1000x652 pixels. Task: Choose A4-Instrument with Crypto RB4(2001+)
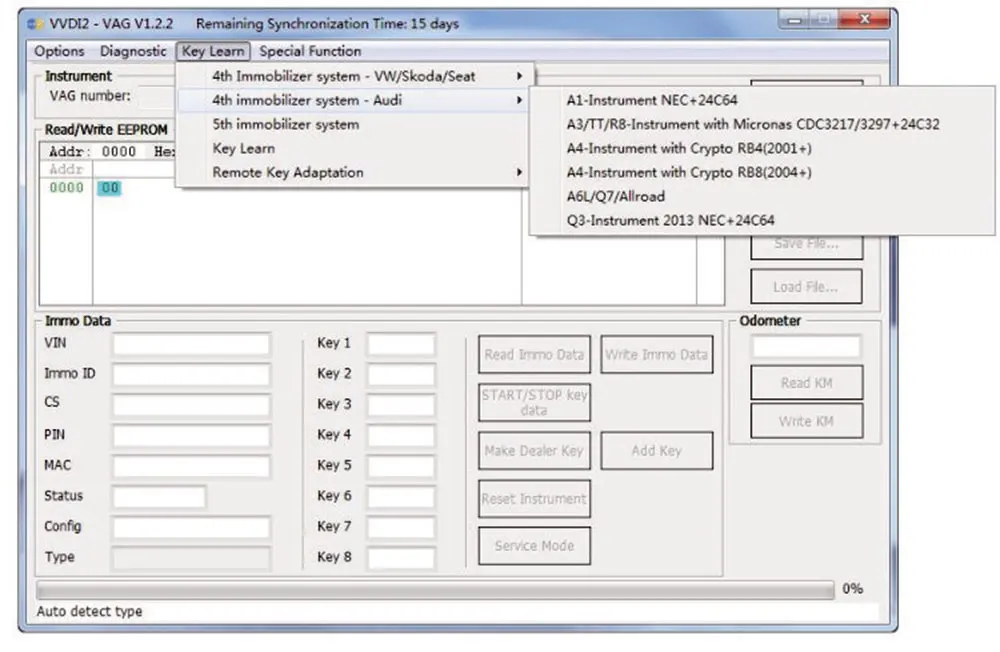click(761, 149)
